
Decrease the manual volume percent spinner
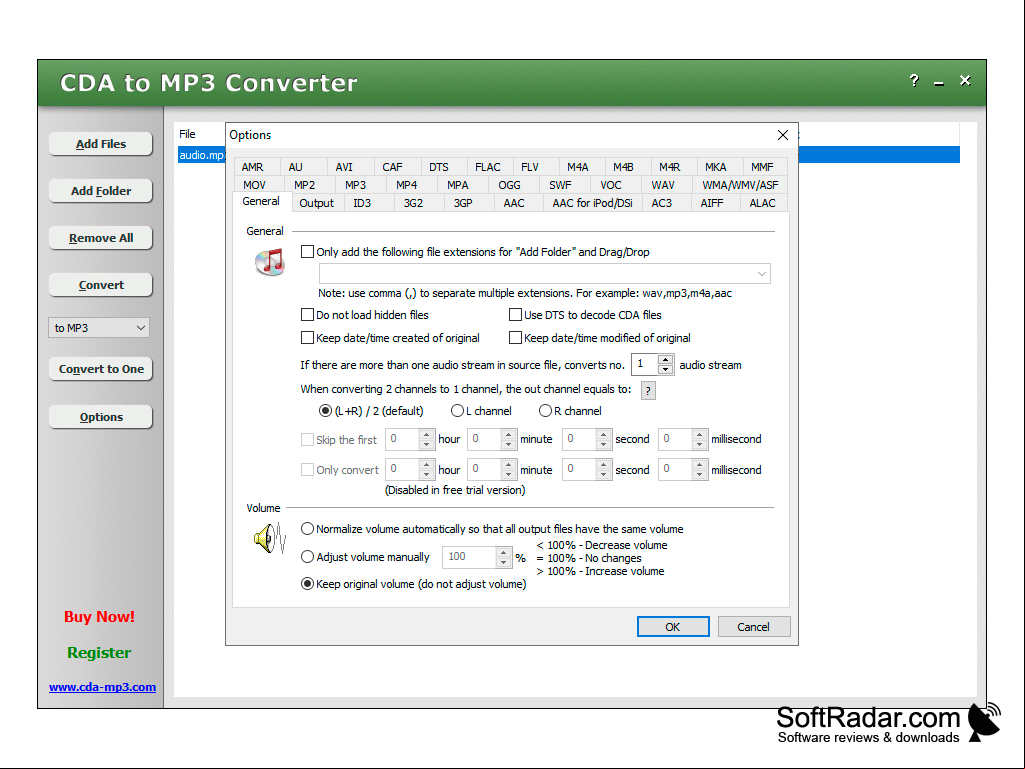coord(503,562)
